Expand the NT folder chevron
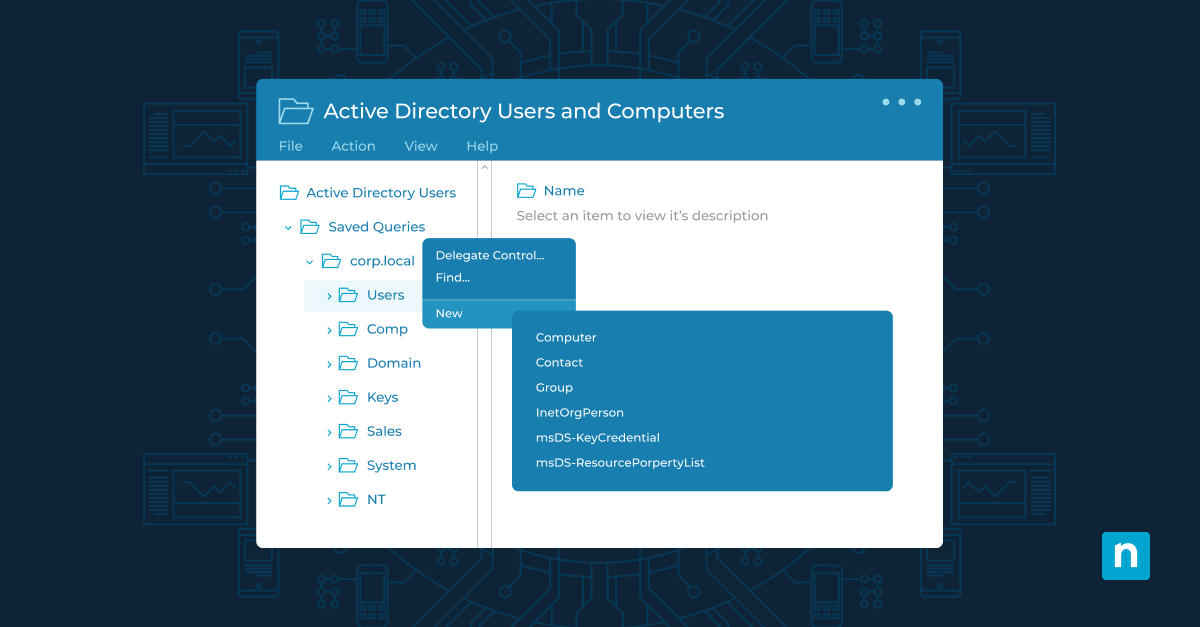Image resolution: width=1200 pixels, height=627 pixels. pyautogui.click(x=329, y=500)
